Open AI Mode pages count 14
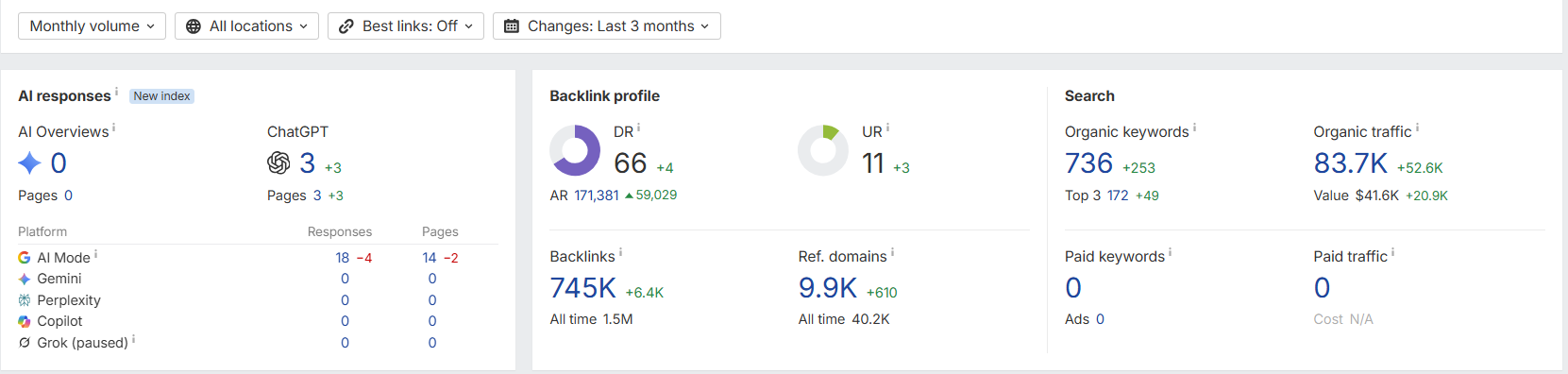 [430, 258]
